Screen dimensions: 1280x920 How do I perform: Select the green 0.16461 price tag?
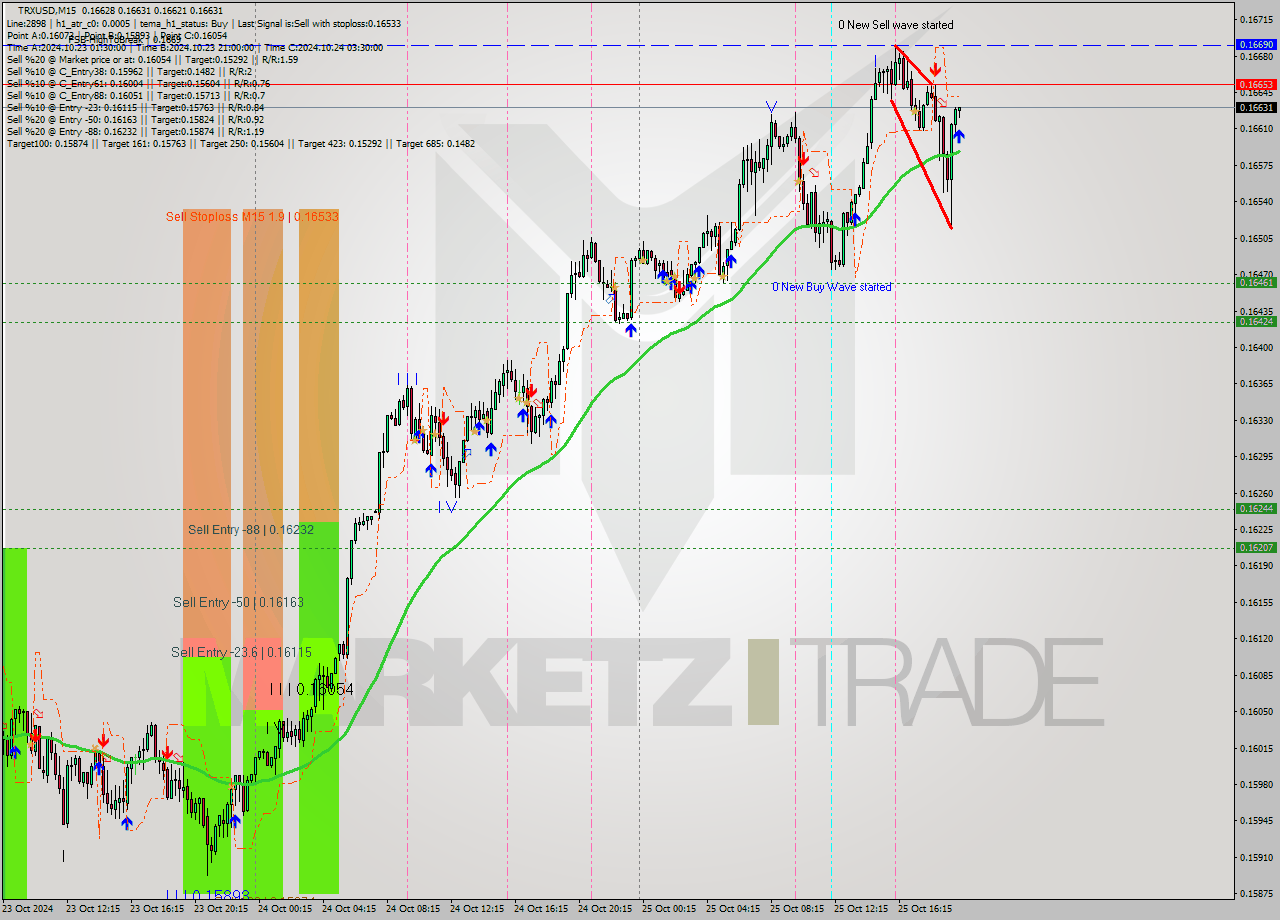tap(1256, 283)
